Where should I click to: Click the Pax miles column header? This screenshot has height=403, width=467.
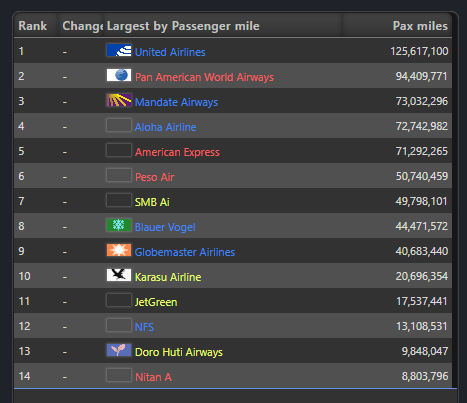pos(420,26)
